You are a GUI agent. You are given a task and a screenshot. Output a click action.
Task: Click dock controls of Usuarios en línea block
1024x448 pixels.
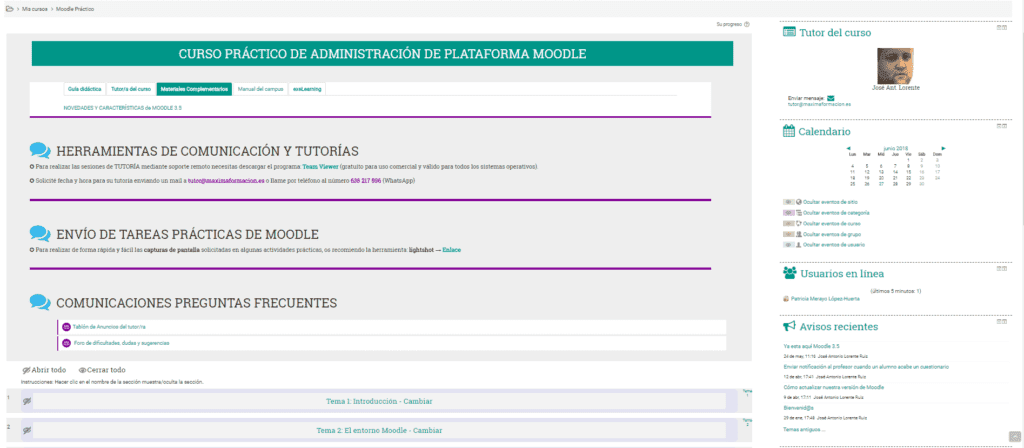coord(1002,268)
